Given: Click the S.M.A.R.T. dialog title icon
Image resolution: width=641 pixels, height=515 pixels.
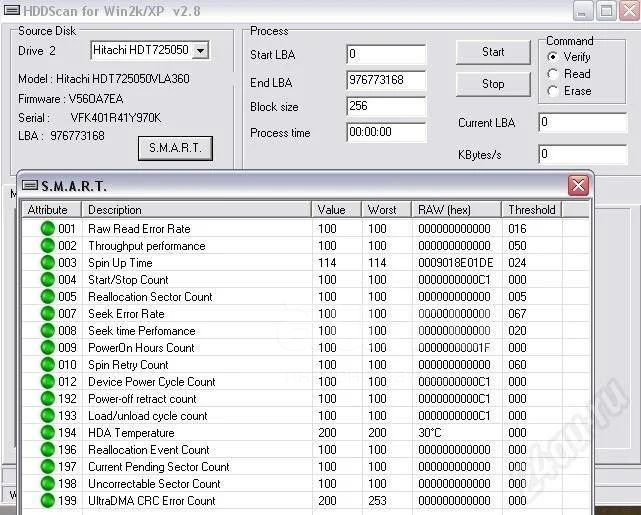Looking at the screenshot, I should [x=29, y=186].
